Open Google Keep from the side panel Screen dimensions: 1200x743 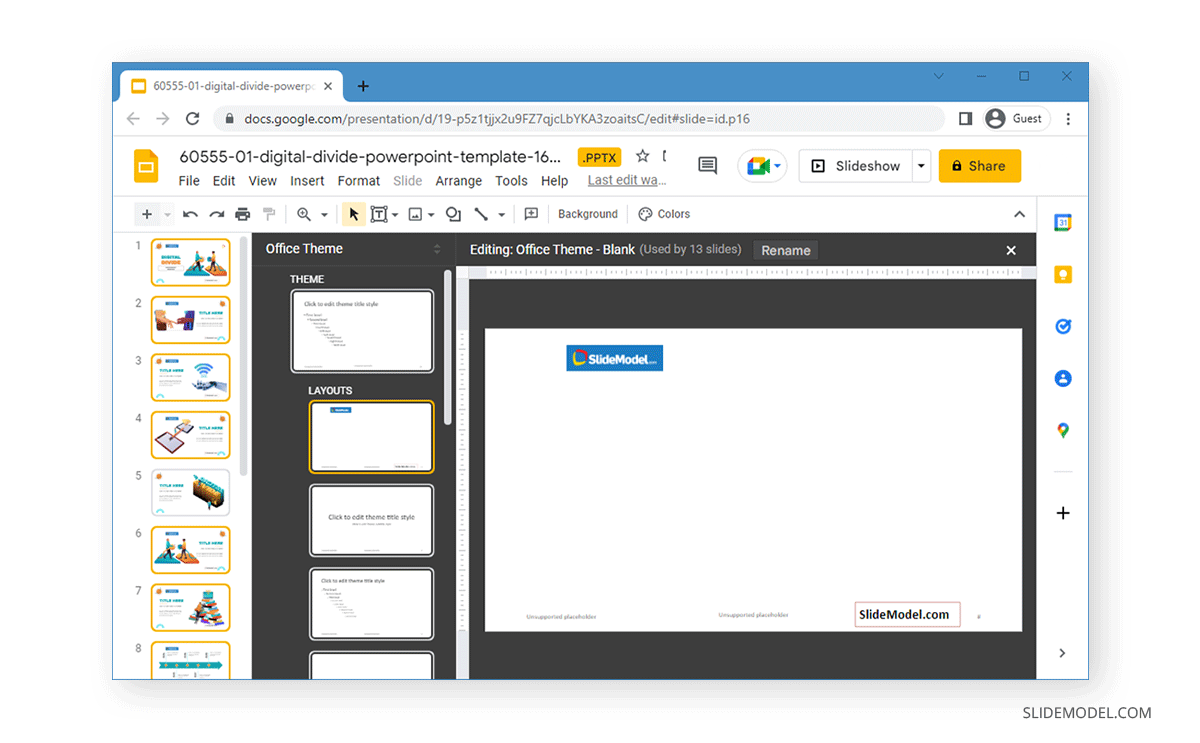(1062, 274)
